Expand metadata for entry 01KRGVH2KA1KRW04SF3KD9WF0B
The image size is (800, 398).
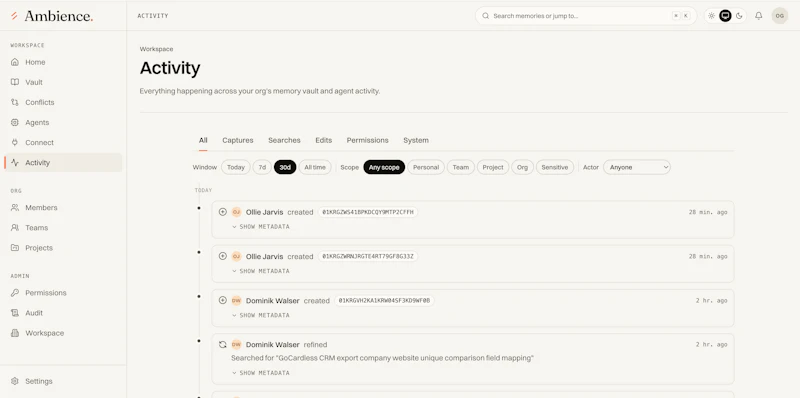click(x=261, y=315)
